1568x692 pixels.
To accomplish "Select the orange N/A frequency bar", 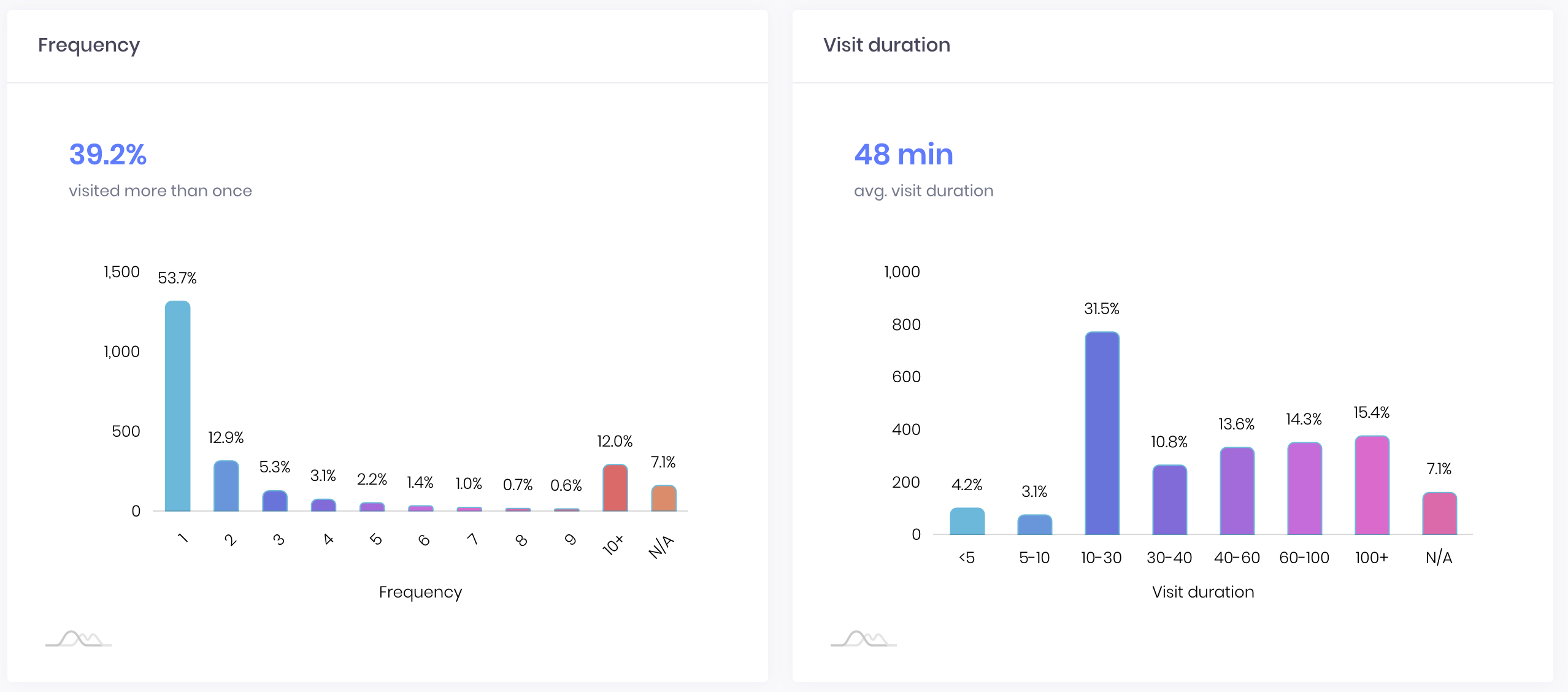I will click(664, 498).
